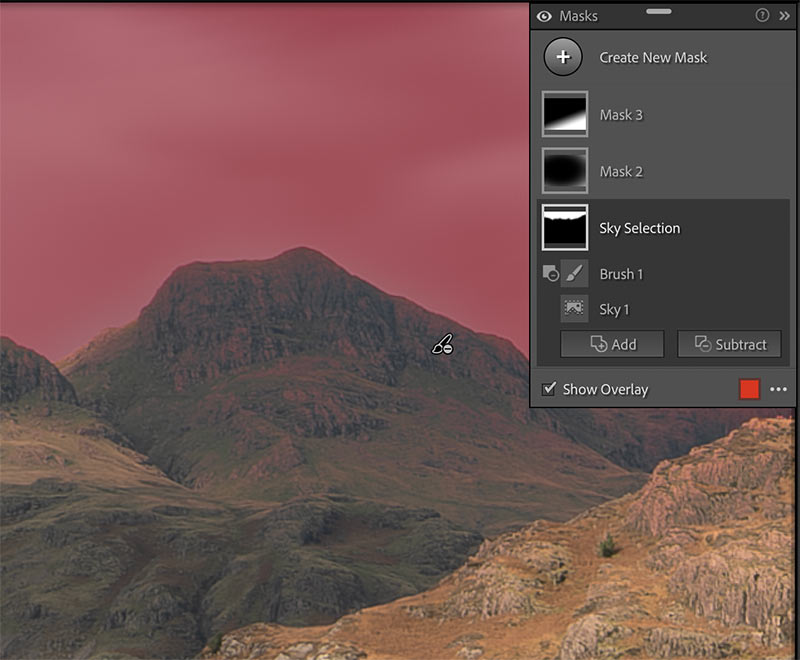Click the Add button for Sky Selection
800x660 pixels.
click(612, 344)
